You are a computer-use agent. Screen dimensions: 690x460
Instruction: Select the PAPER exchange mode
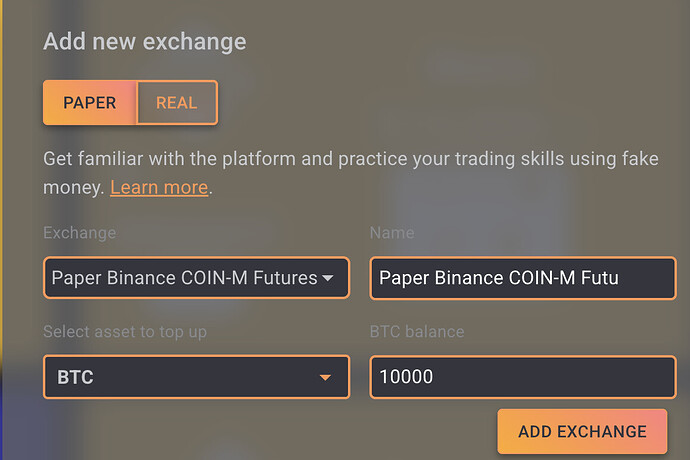tap(89, 103)
